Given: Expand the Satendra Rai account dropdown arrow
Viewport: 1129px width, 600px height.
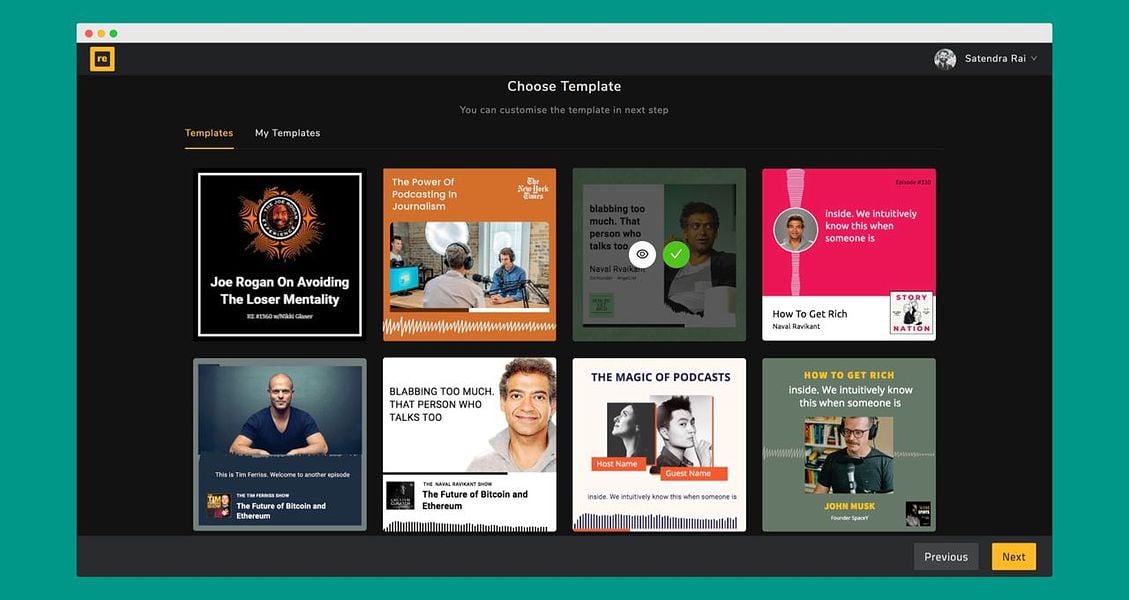Looking at the screenshot, I should [x=1034, y=58].
